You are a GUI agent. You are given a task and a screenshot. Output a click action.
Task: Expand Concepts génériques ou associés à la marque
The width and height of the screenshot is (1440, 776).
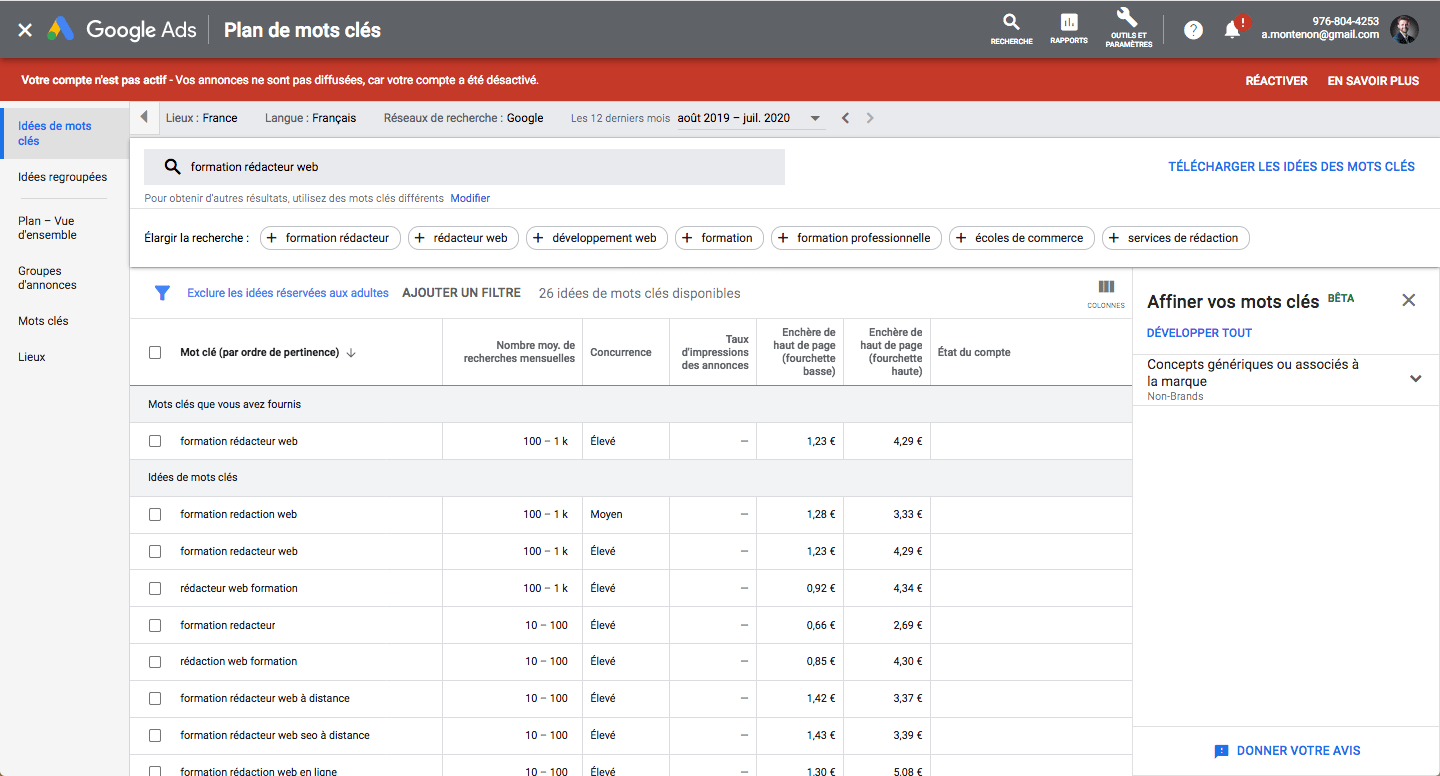tap(1415, 379)
